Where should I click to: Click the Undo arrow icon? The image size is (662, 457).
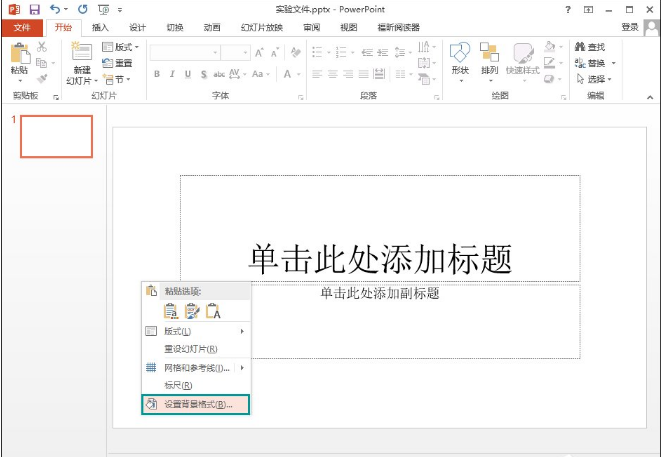(55, 9)
